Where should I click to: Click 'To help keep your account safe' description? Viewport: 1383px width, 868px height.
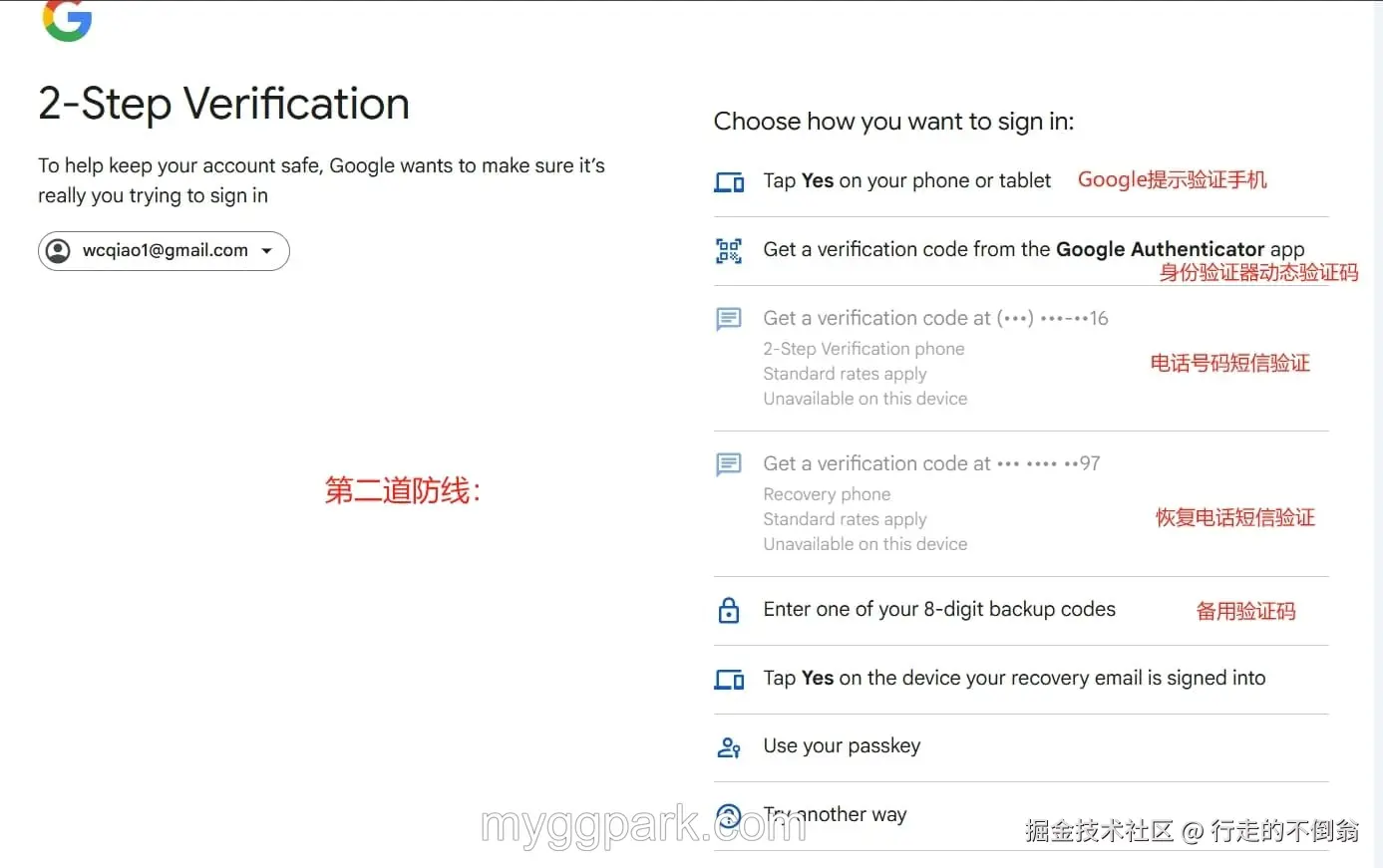click(x=321, y=180)
